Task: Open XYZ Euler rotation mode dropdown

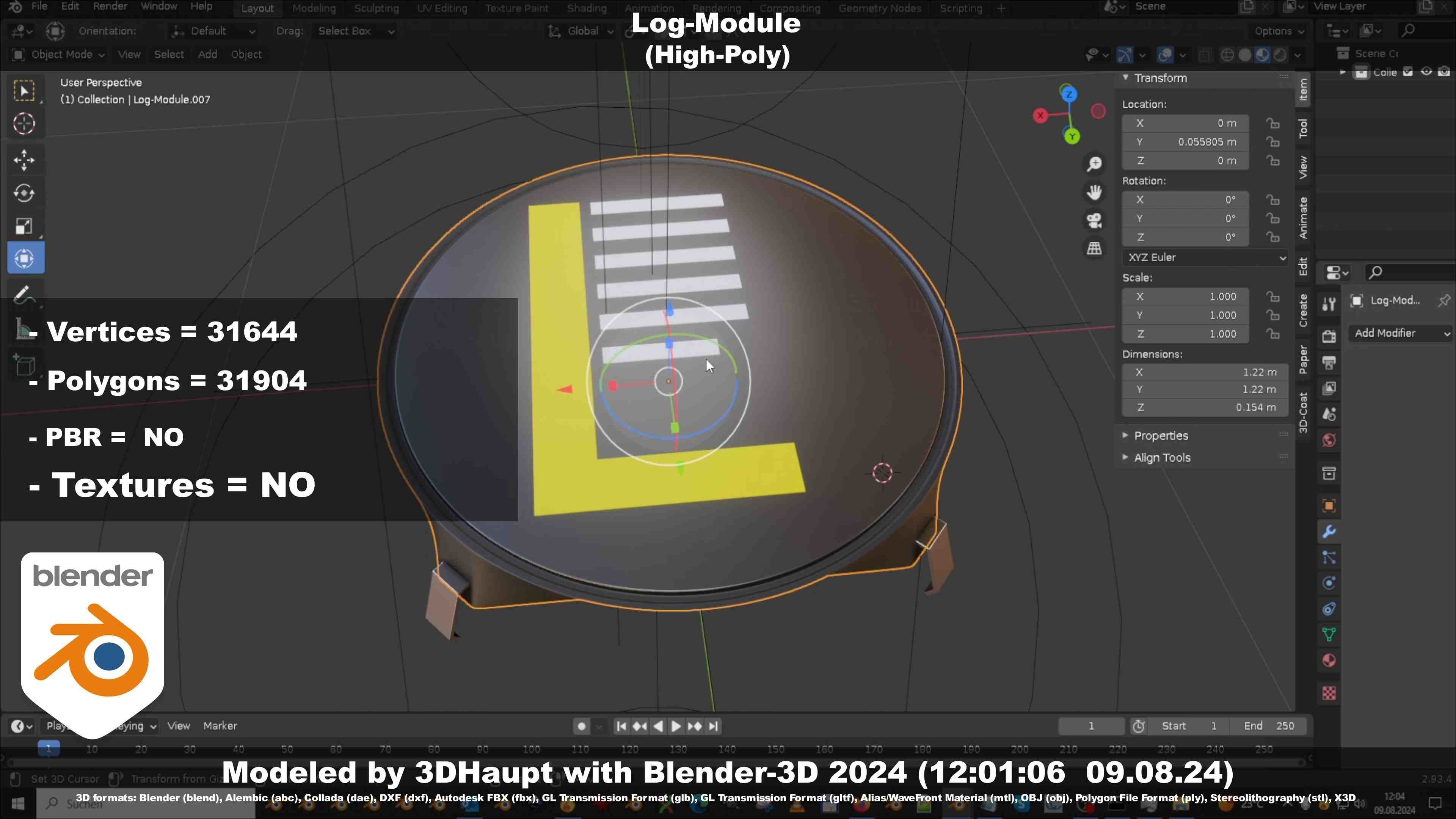Action: click(1205, 258)
